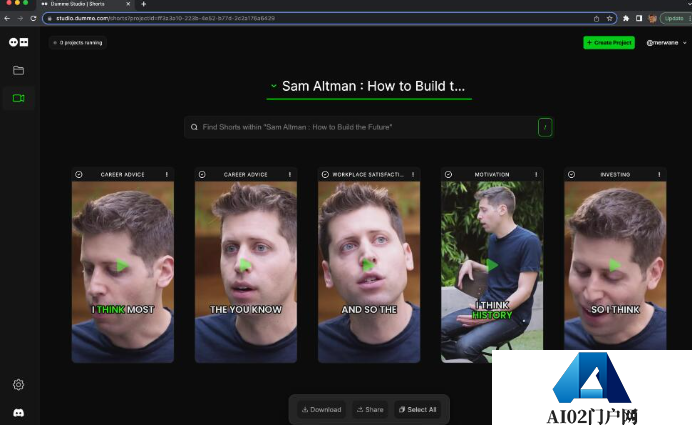This screenshot has width=692, height=425.
Task: Open the settings gear in sidebar
Action: point(18,384)
